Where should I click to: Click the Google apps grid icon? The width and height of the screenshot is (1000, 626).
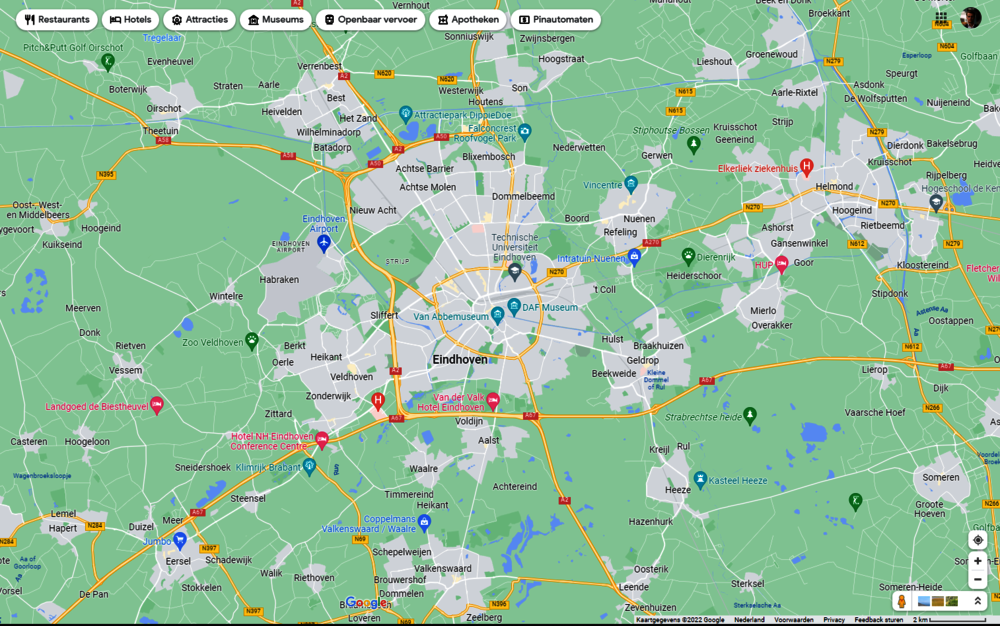point(941,18)
